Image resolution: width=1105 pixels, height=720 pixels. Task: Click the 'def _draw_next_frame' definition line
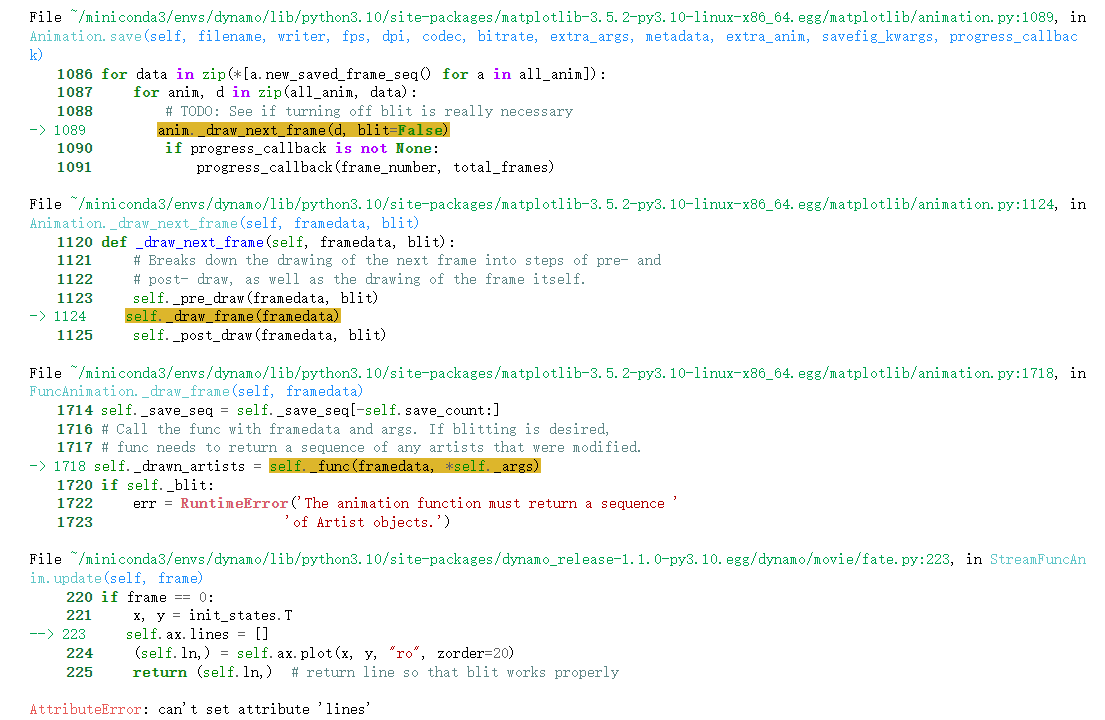279,242
